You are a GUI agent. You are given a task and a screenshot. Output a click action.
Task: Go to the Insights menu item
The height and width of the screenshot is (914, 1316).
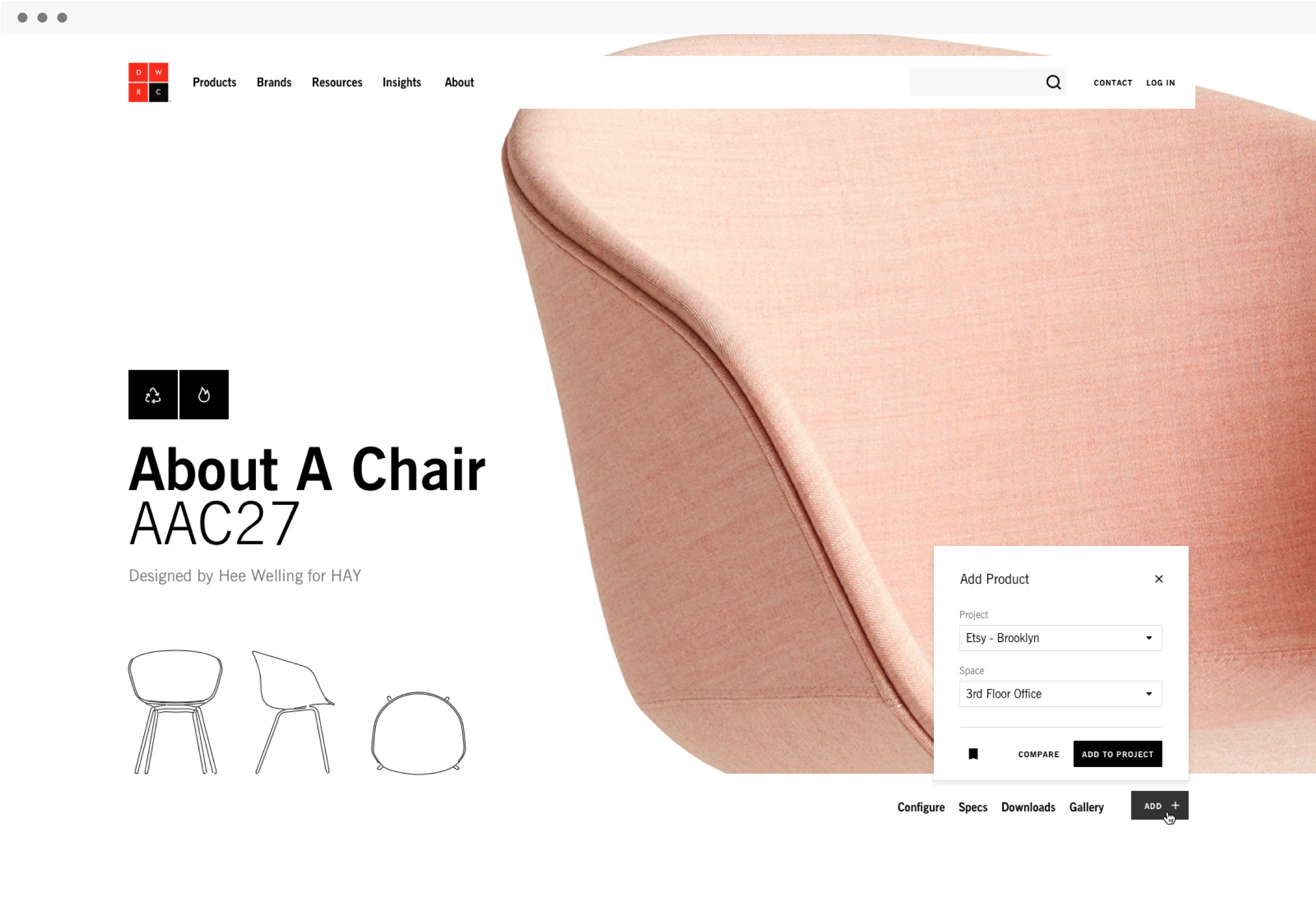tap(401, 83)
